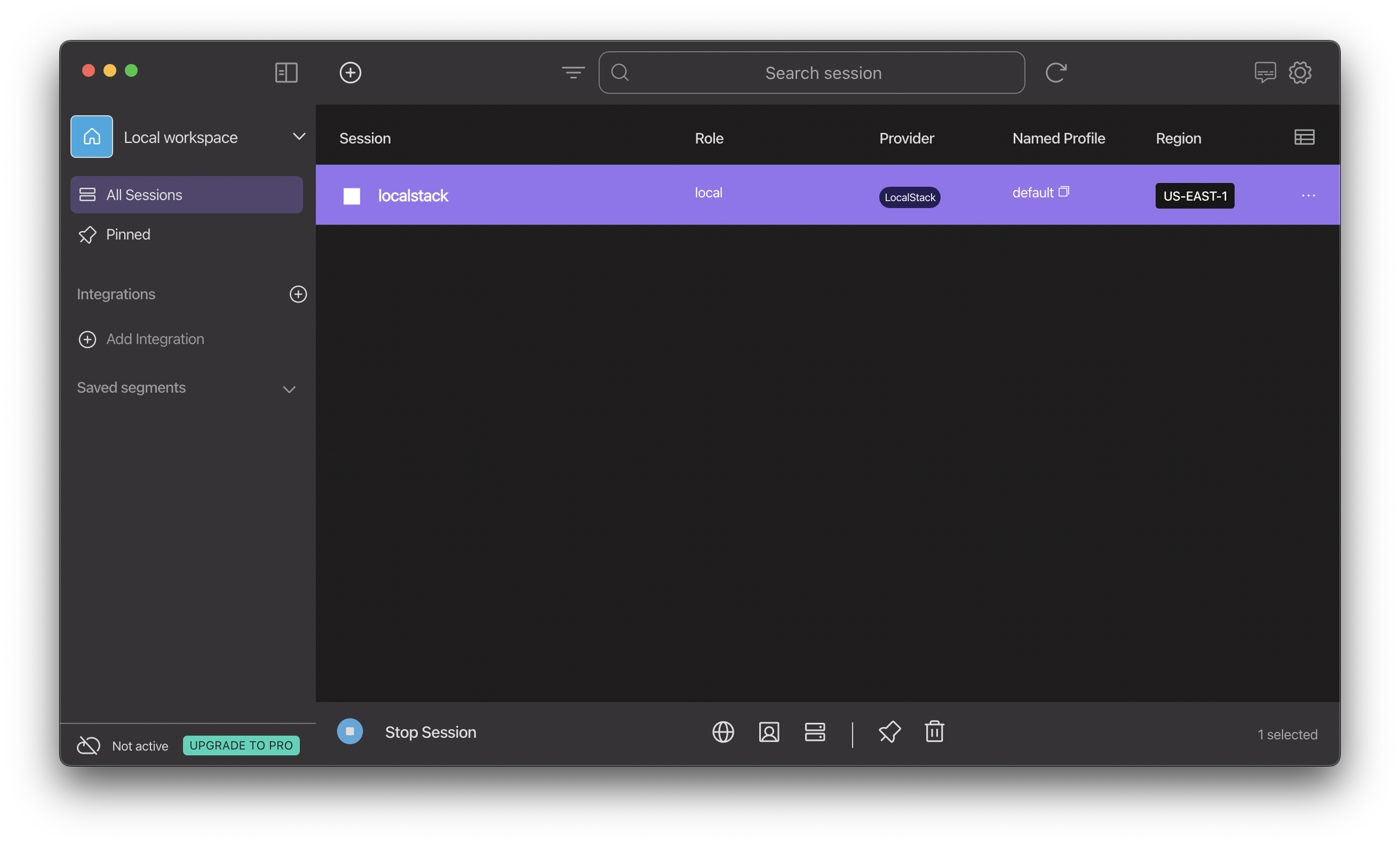This screenshot has width=1400, height=845.
Task: Open the feedback chat bubble icon
Action: click(1265, 73)
